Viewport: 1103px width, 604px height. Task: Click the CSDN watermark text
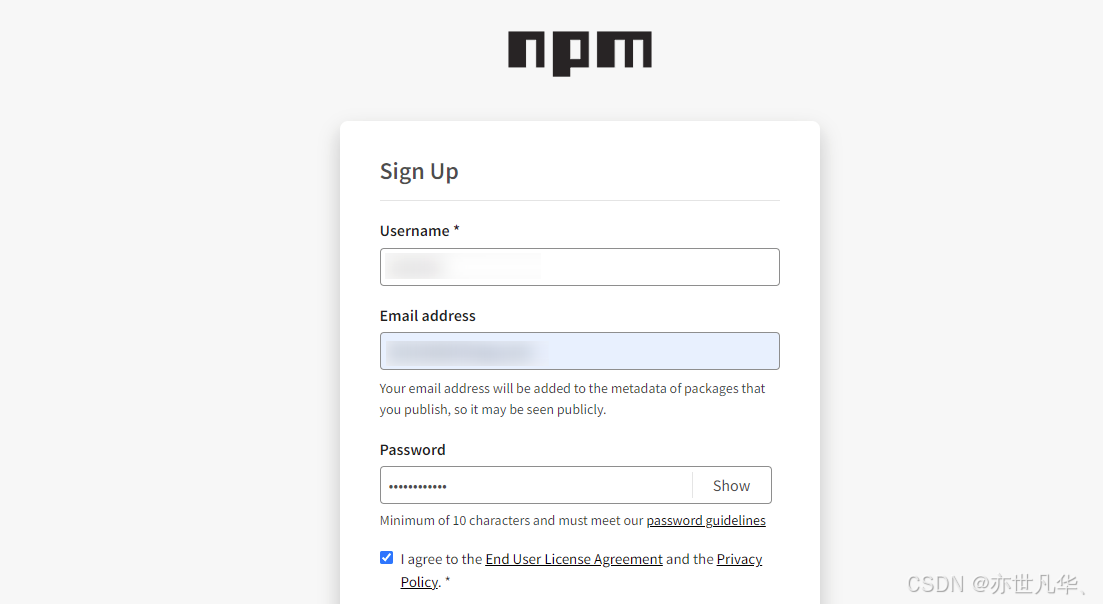pyautogui.click(x=994, y=584)
